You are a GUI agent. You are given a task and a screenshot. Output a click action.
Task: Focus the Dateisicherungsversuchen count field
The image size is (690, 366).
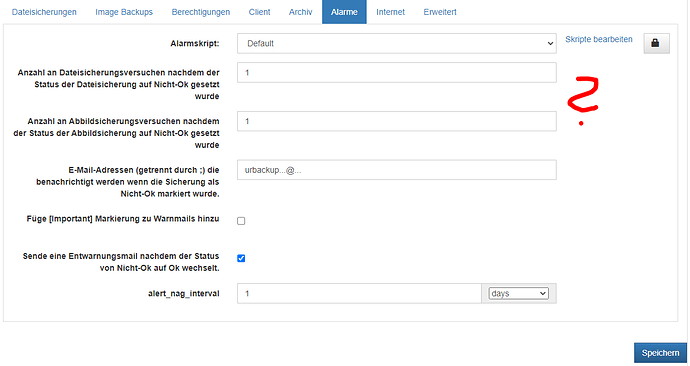[x=396, y=73]
